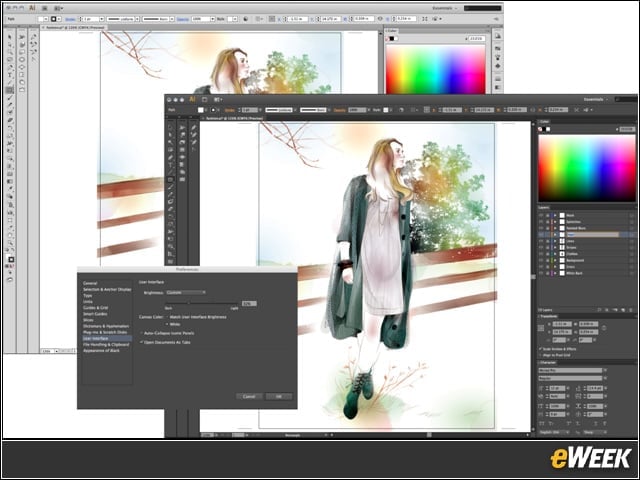Image resolution: width=640 pixels, height=480 pixels.
Task: Click the document tab in the dark window
Action: pos(234,118)
